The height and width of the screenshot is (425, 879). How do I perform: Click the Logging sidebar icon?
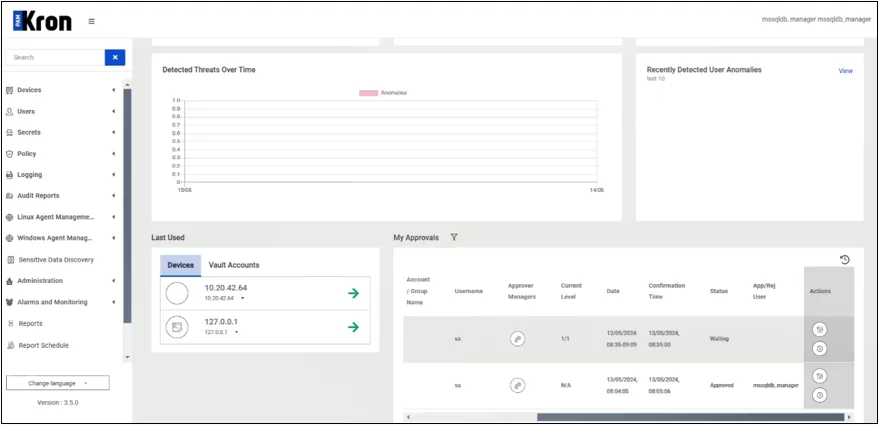(10, 174)
